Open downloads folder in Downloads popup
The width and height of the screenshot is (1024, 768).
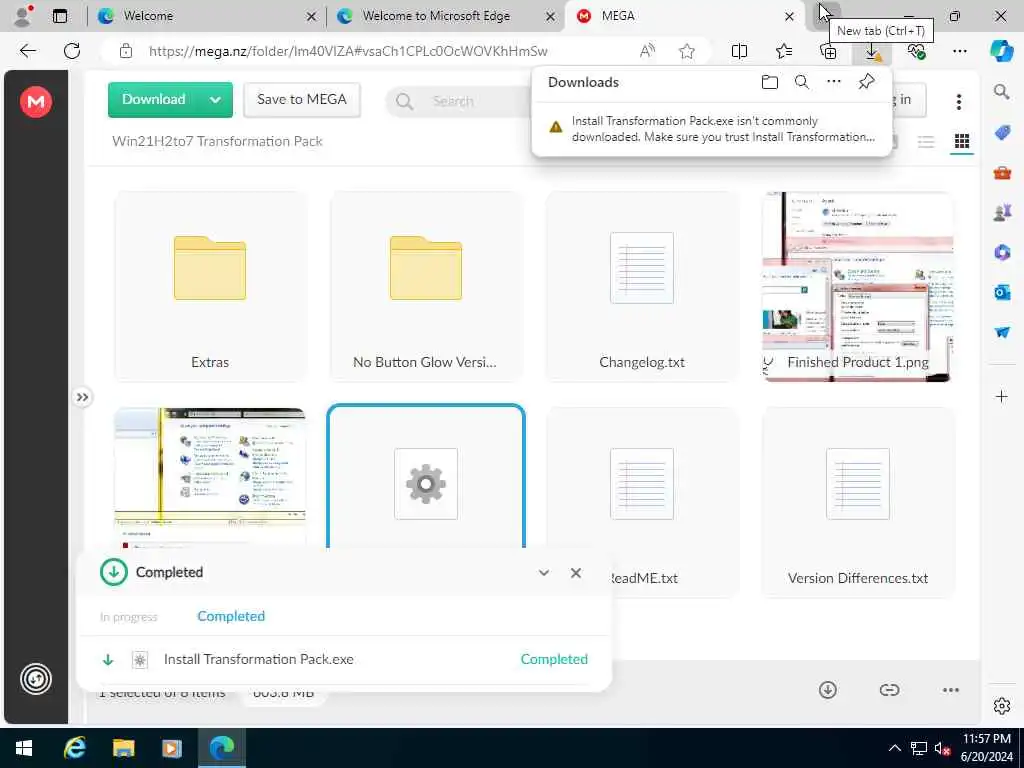pos(770,82)
